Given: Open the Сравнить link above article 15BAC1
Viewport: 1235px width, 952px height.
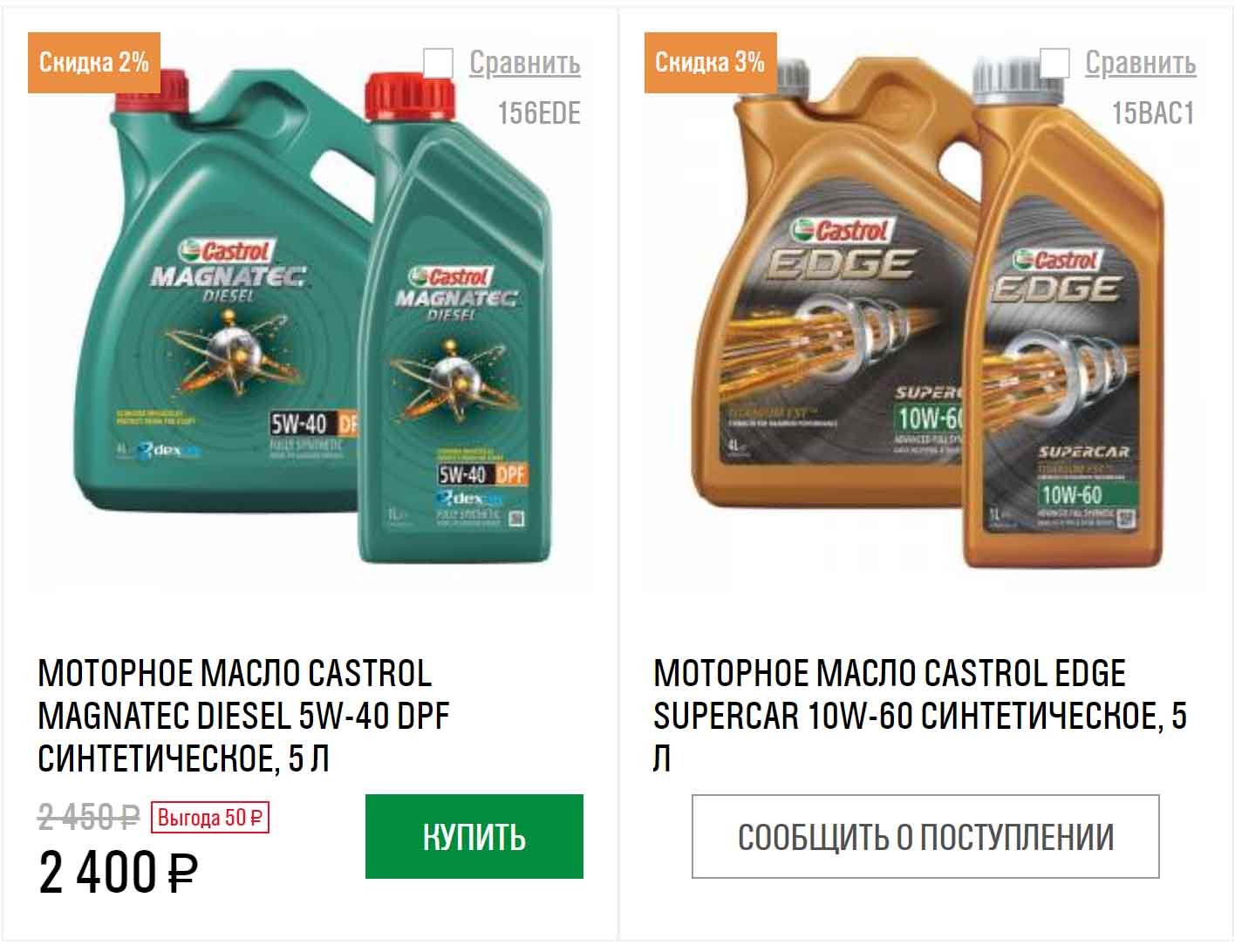Looking at the screenshot, I should 1141,63.
